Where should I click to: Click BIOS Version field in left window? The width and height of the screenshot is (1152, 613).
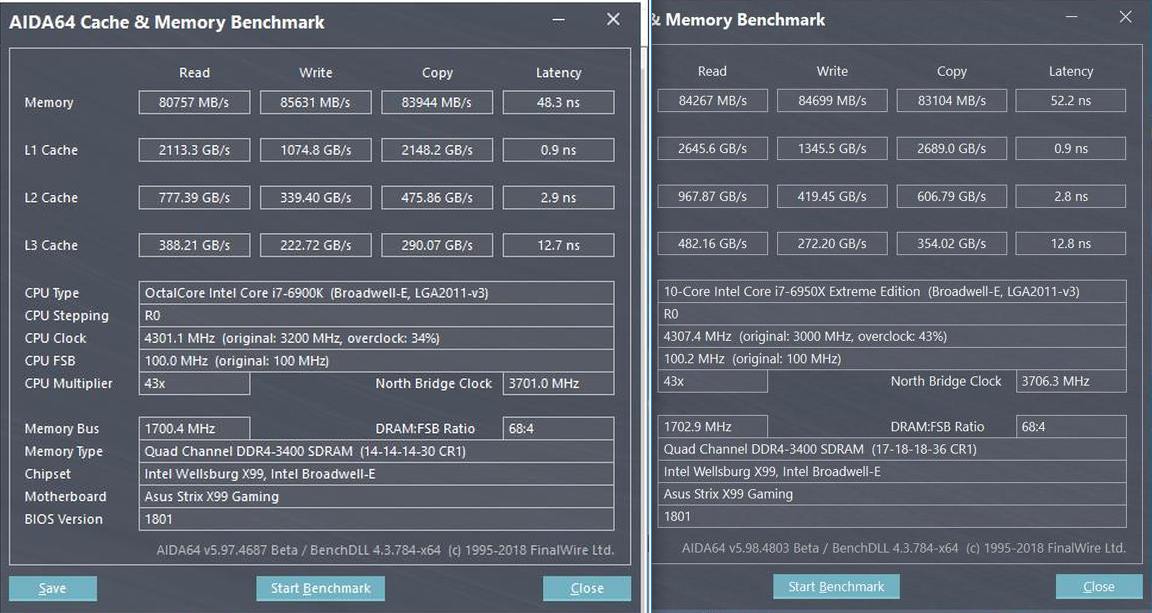point(376,519)
